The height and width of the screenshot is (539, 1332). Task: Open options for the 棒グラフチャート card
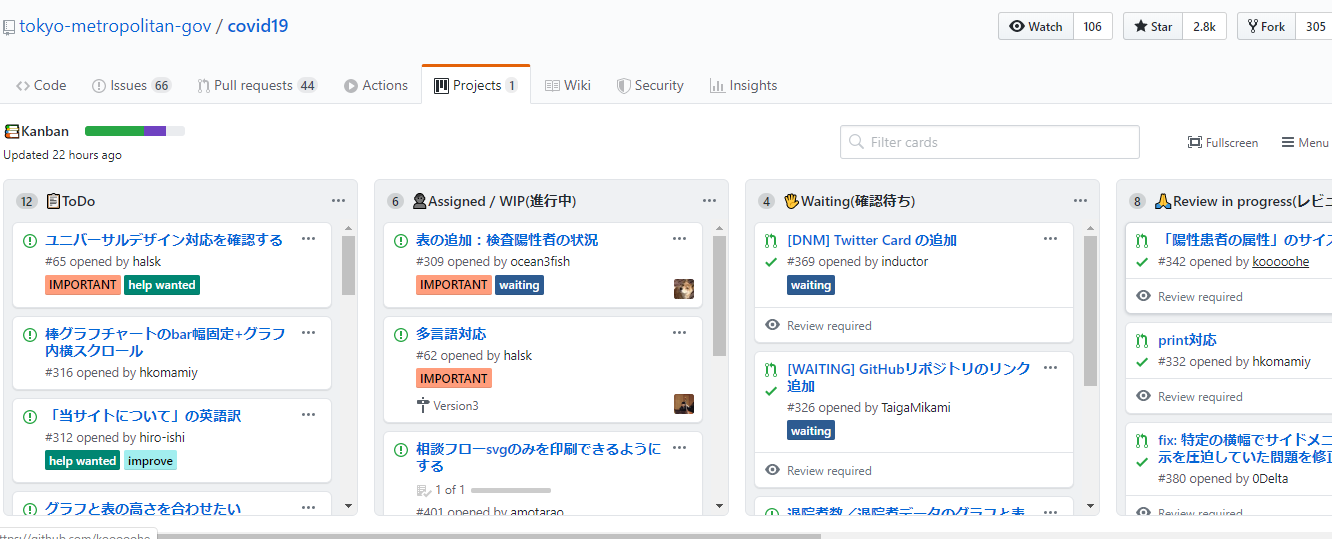[308, 333]
